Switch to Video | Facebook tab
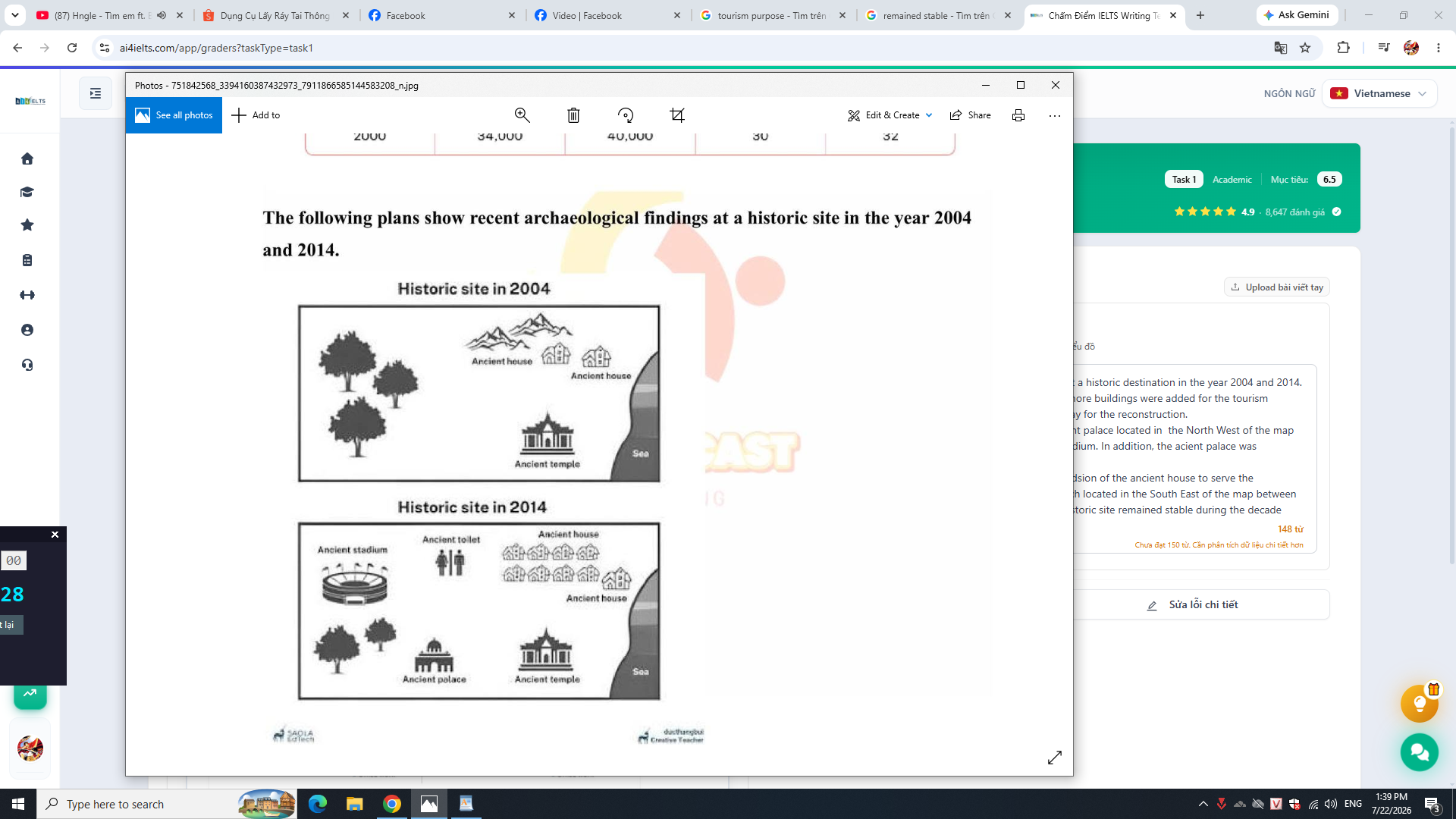Image resolution: width=1456 pixels, height=819 pixels. point(608,15)
